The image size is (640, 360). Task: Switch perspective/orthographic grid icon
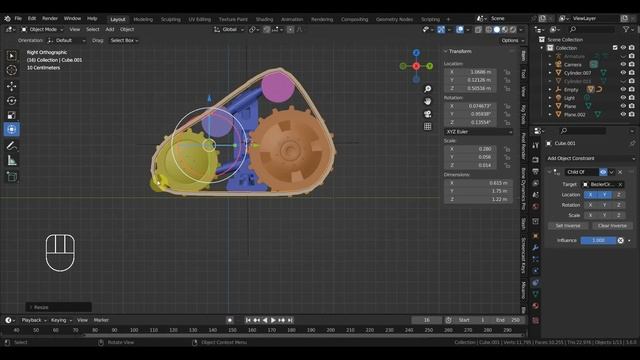click(x=427, y=127)
